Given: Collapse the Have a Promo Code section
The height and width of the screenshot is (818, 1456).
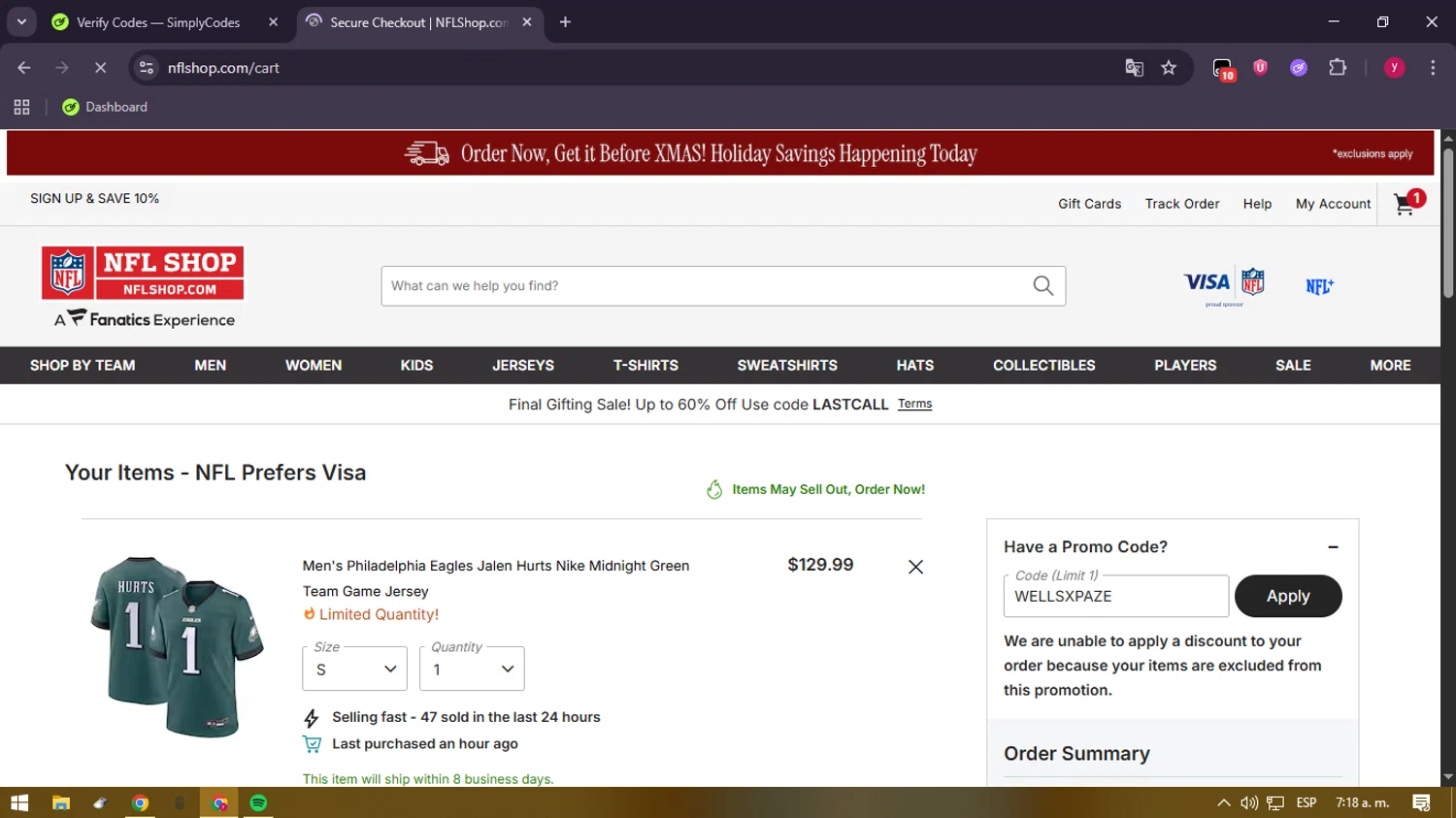Looking at the screenshot, I should tap(1333, 547).
